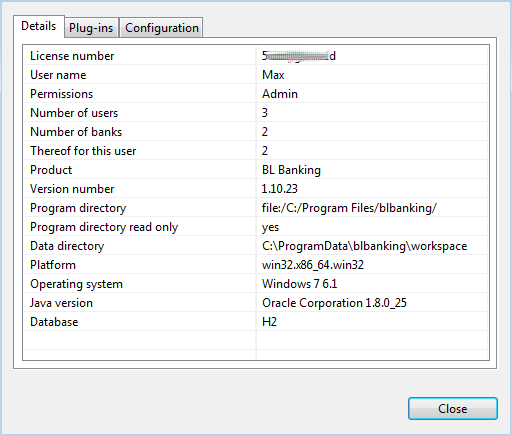The image size is (512, 436).
Task: Select the Admin value
Action: point(280,94)
